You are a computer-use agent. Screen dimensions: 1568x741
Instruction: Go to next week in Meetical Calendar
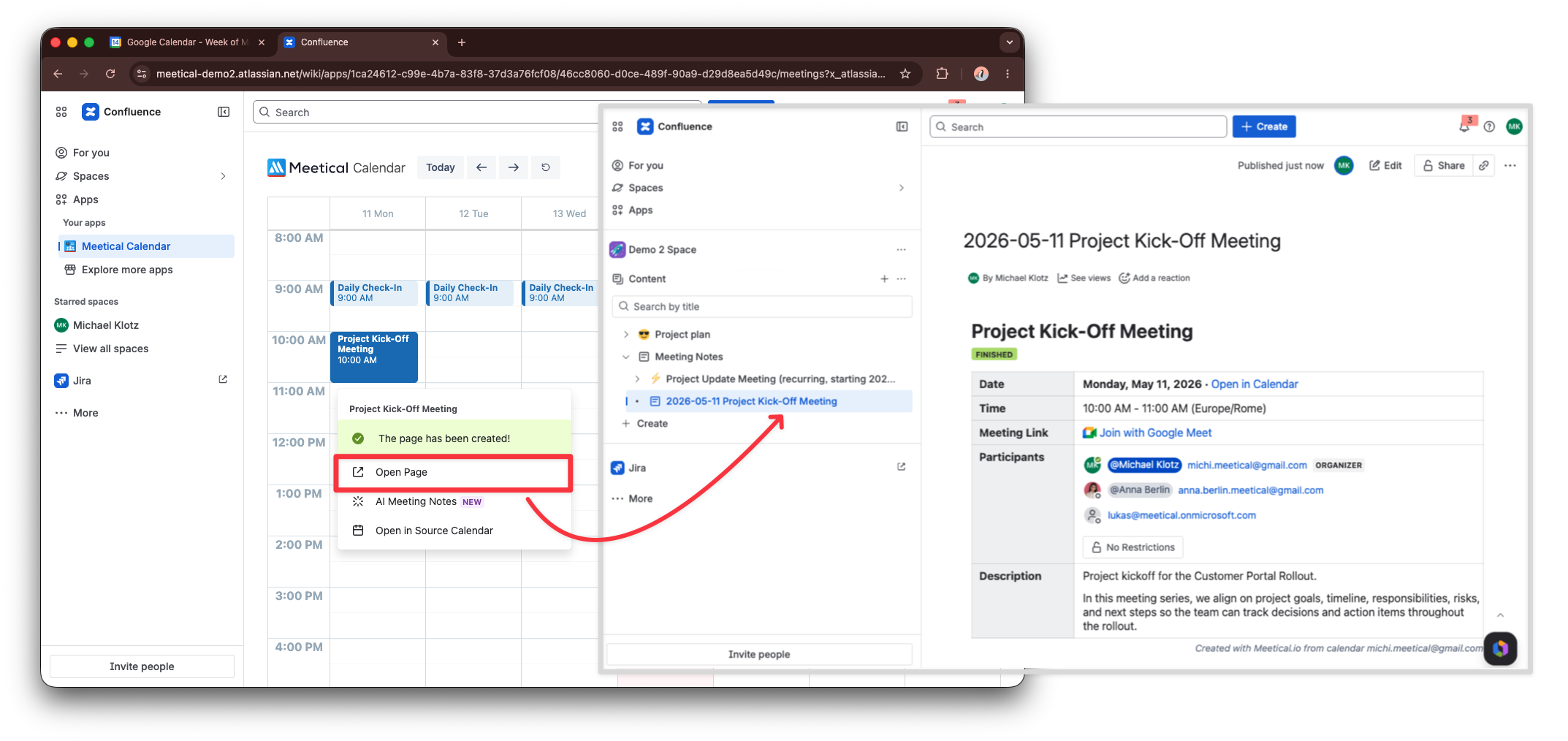click(514, 167)
